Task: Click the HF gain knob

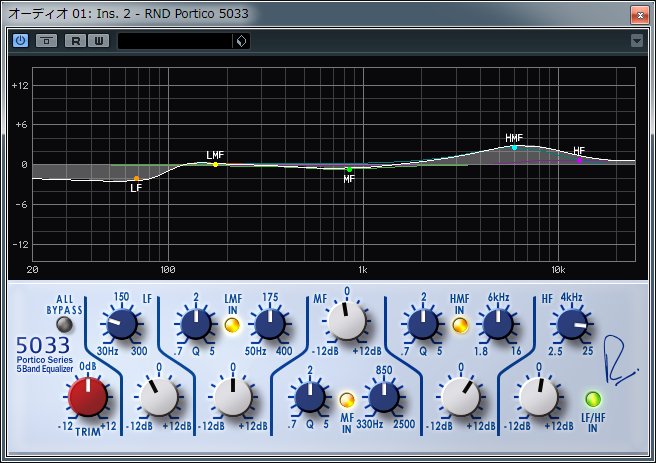Action: [538, 397]
